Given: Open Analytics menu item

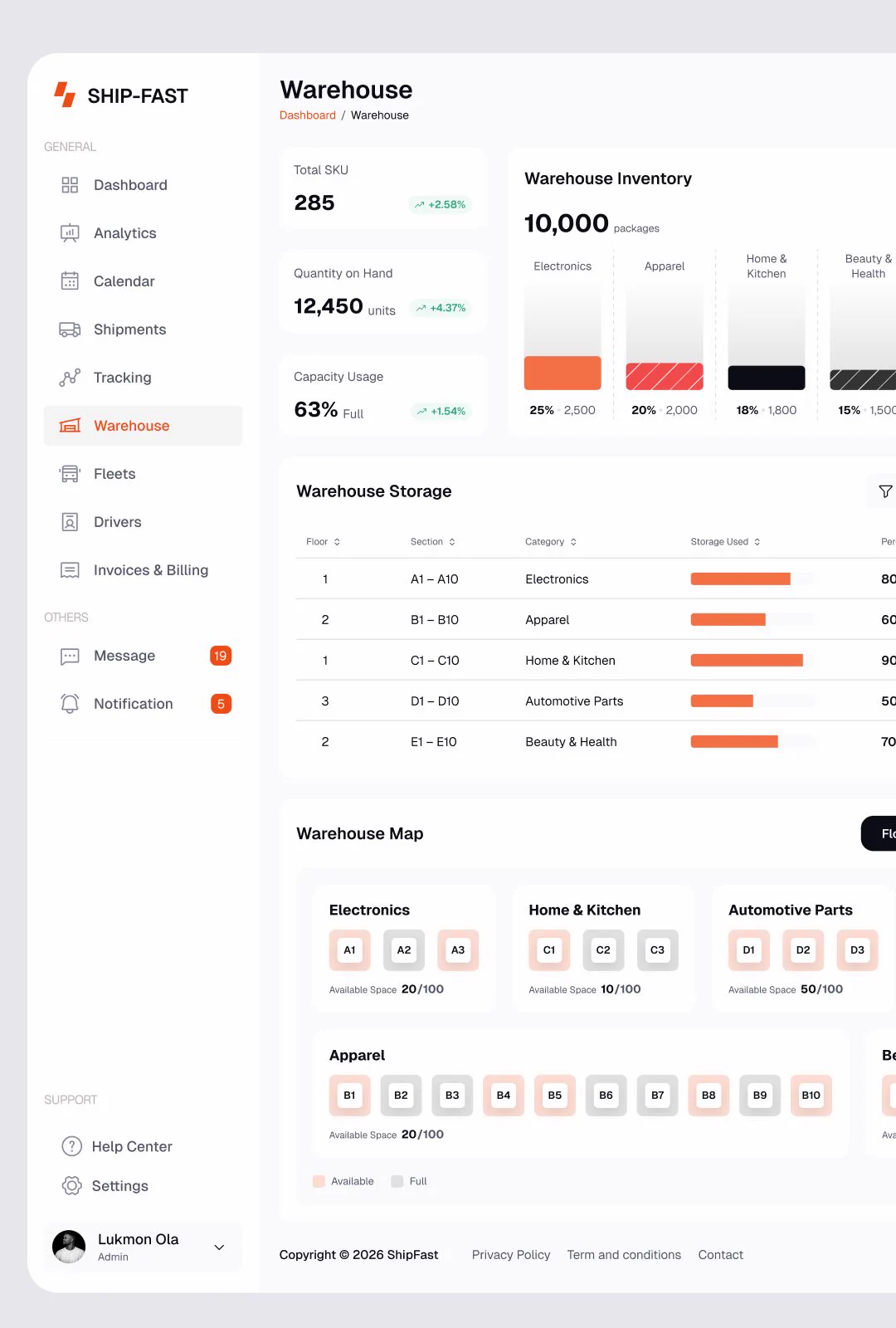Looking at the screenshot, I should point(143,233).
